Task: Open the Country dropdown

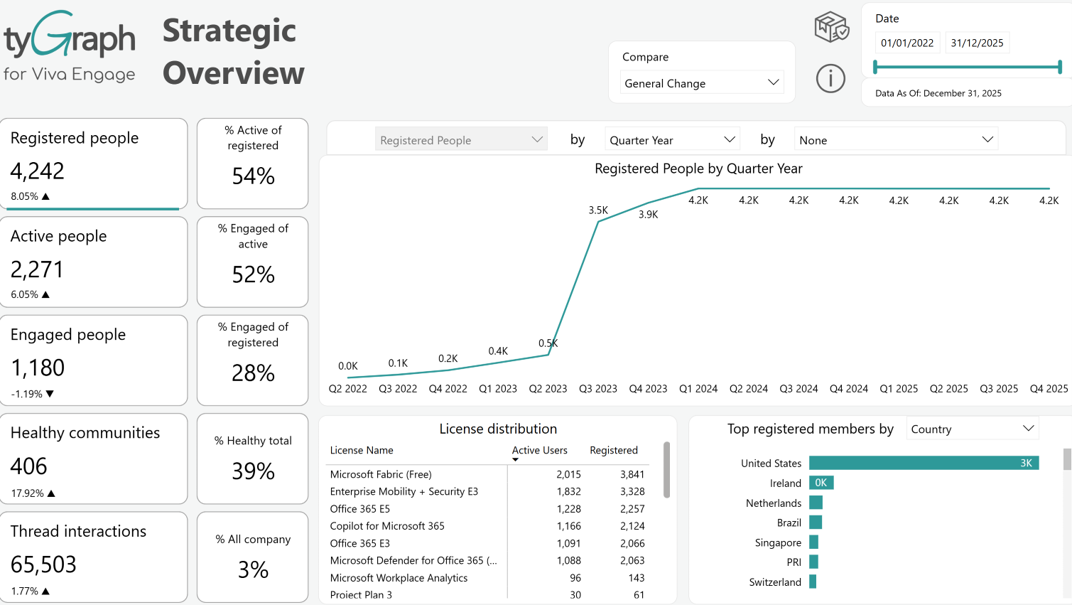Action: (x=972, y=429)
